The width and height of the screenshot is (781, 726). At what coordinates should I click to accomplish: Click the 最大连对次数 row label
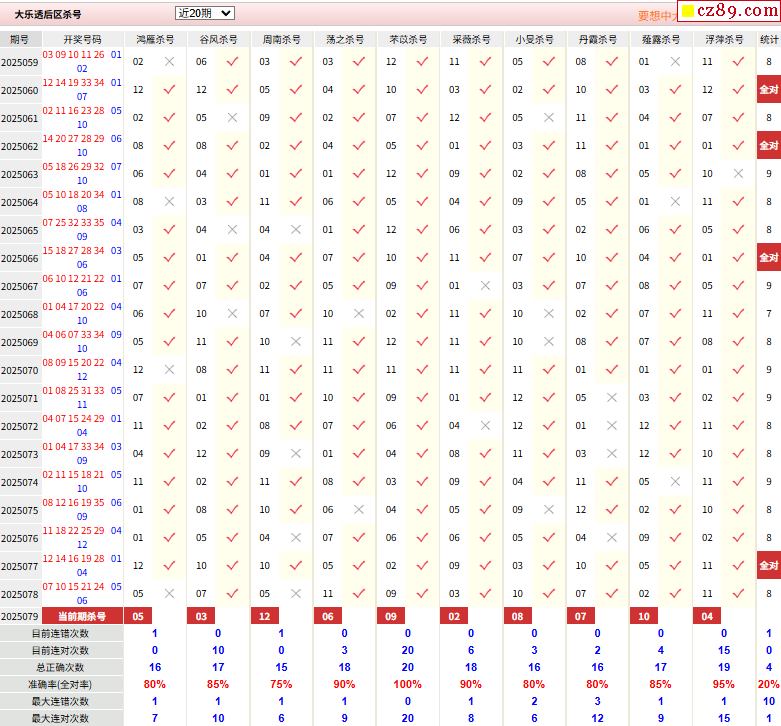coord(61,718)
